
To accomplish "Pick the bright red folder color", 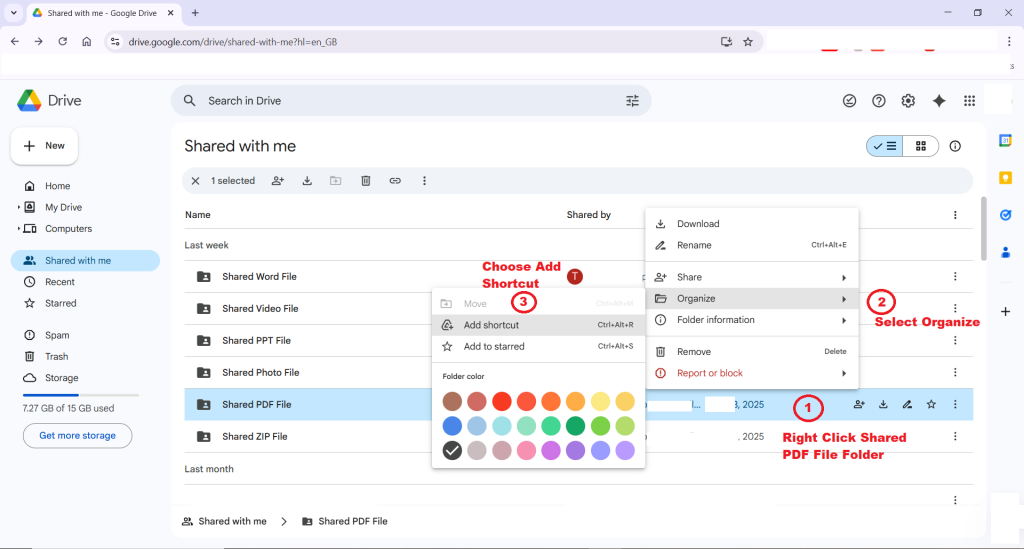I will pyautogui.click(x=502, y=401).
